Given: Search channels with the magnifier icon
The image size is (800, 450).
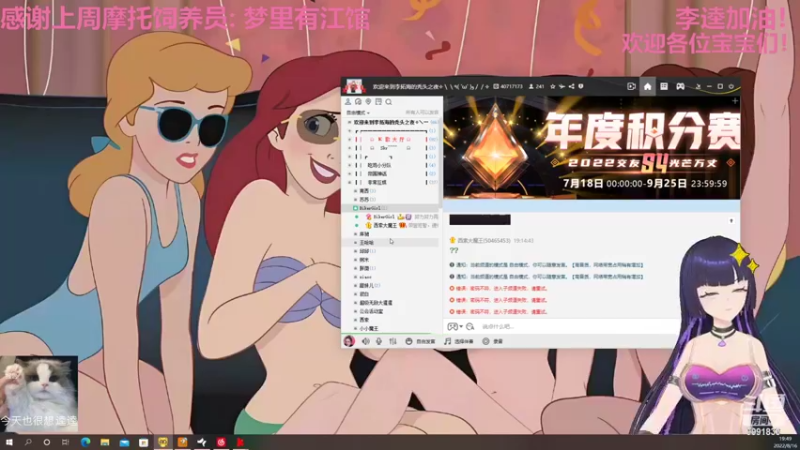Looking at the screenshot, I should pos(389,102).
